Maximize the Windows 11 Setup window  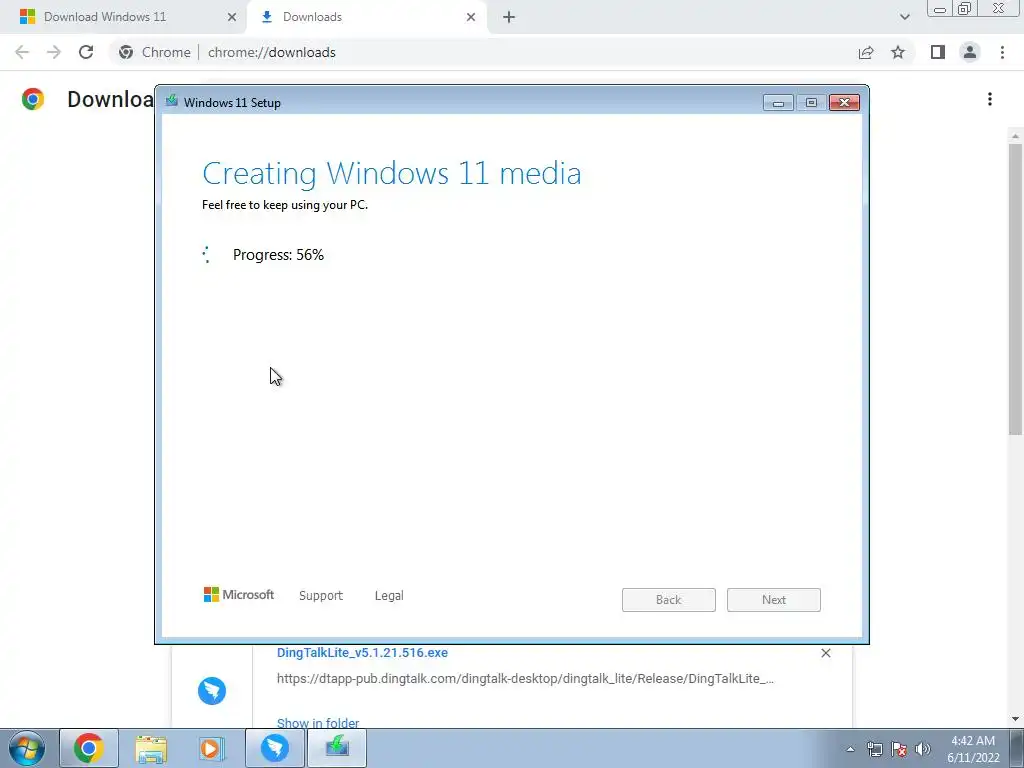click(x=811, y=103)
